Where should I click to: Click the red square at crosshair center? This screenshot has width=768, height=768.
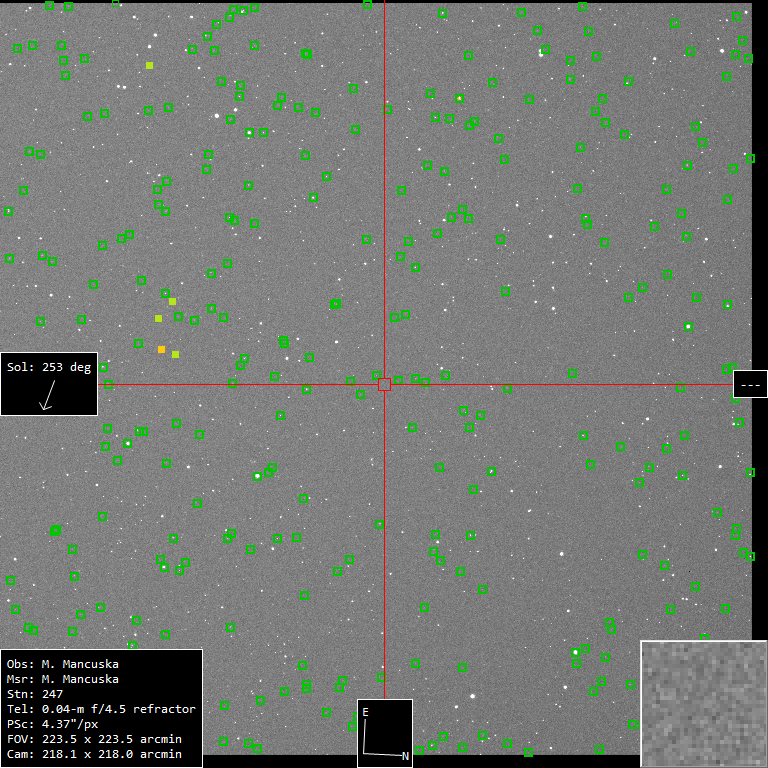point(384,384)
